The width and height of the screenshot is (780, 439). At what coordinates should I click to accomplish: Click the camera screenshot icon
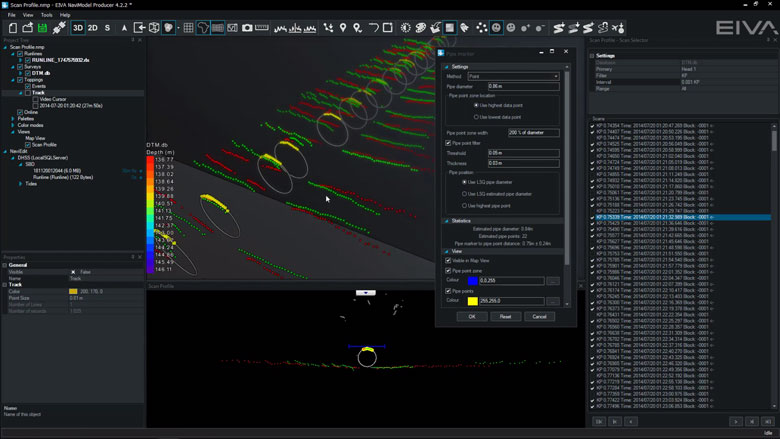click(x=247, y=28)
